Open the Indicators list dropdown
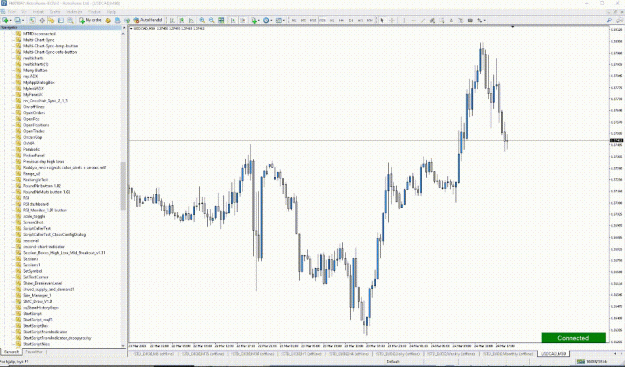The width and height of the screenshot is (625, 367). [255, 20]
